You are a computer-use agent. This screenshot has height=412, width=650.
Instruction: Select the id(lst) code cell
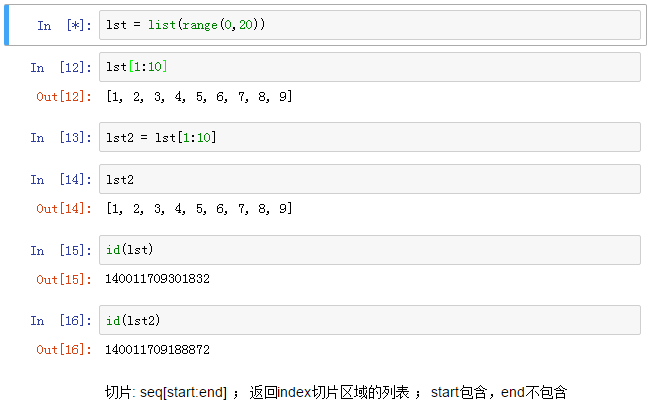[370, 250]
